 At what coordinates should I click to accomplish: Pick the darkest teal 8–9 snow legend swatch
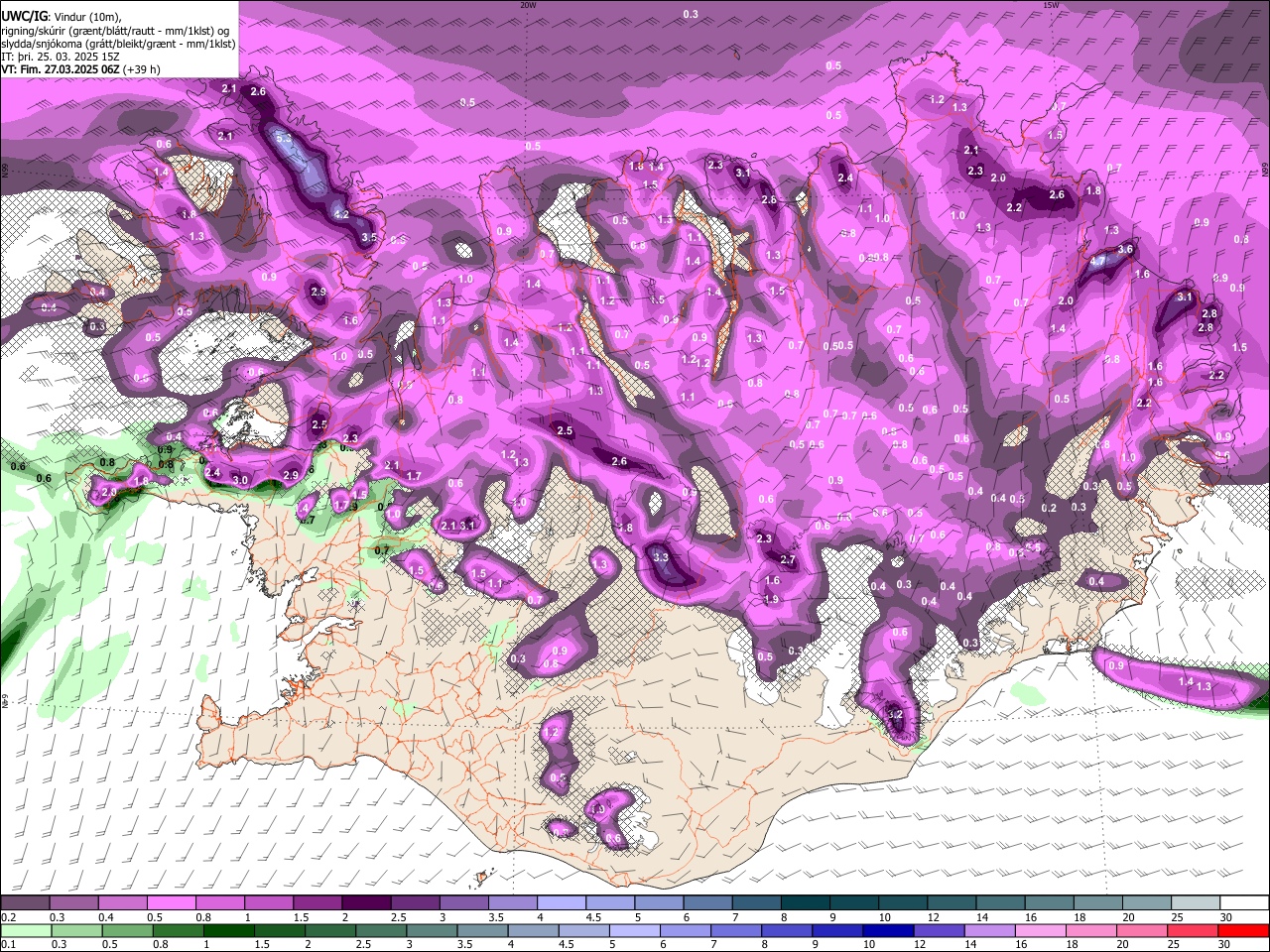point(806,903)
